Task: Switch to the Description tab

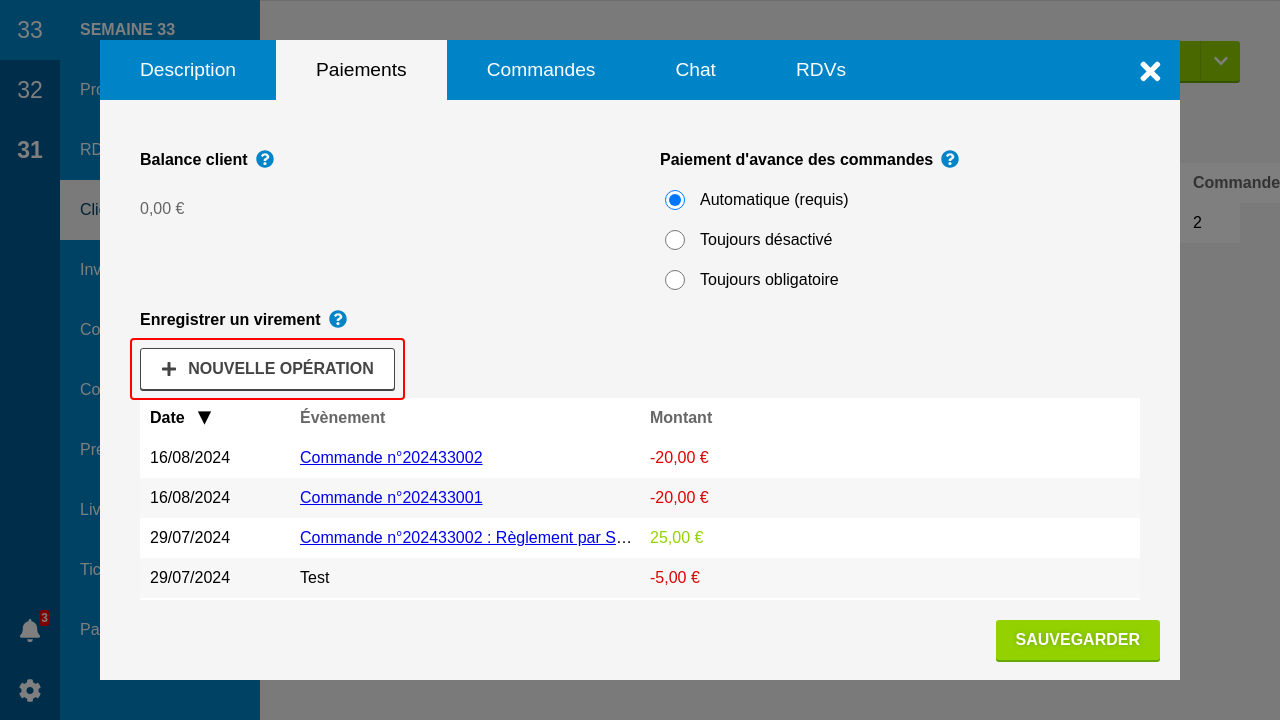Action: point(188,70)
